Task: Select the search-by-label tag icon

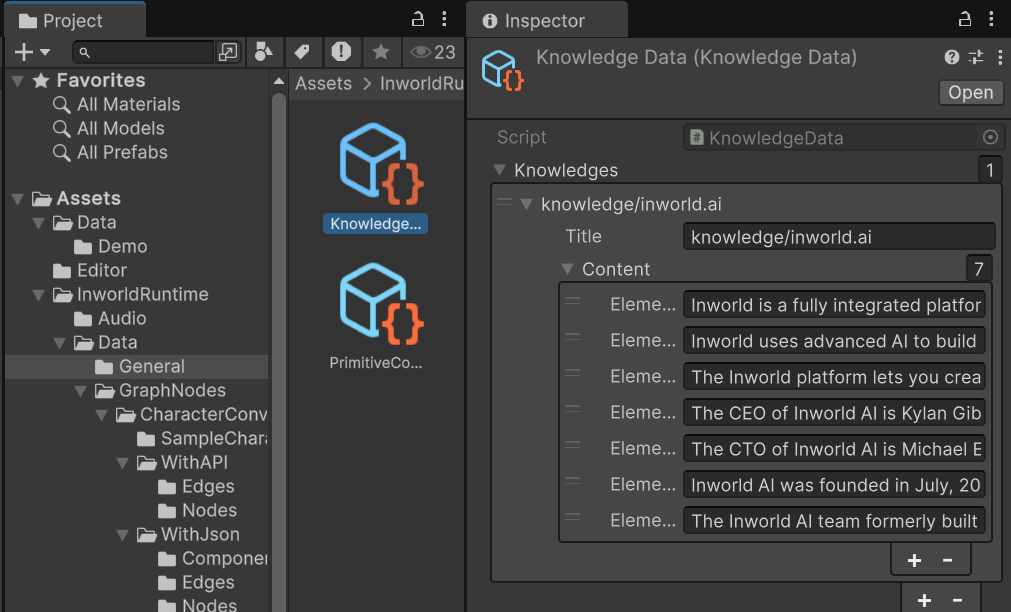Action: click(303, 51)
